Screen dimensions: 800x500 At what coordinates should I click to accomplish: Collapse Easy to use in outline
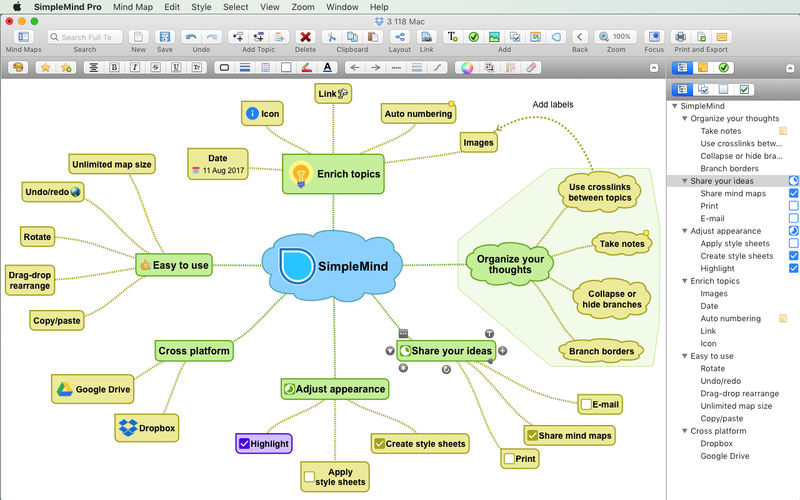(685, 356)
